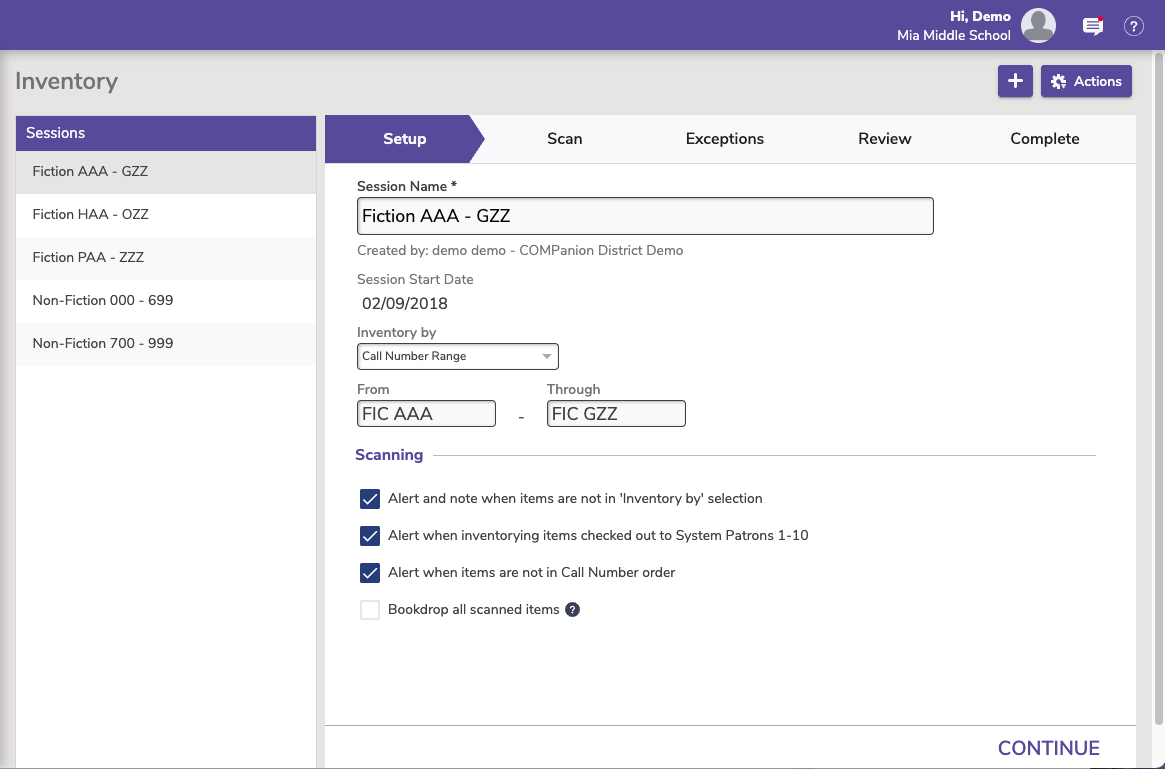Enable Bookdrop all scanned items
The image size is (1165, 769).
tap(370, 610)
